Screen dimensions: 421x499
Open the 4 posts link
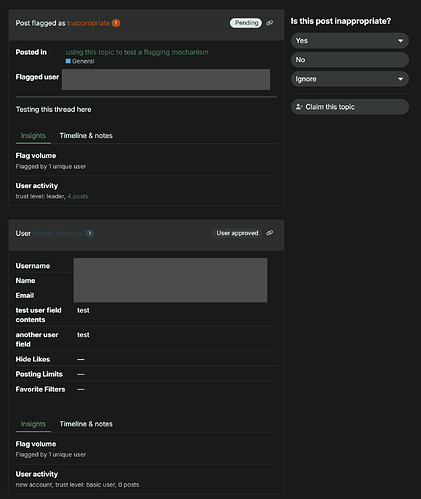coord(78,196)
